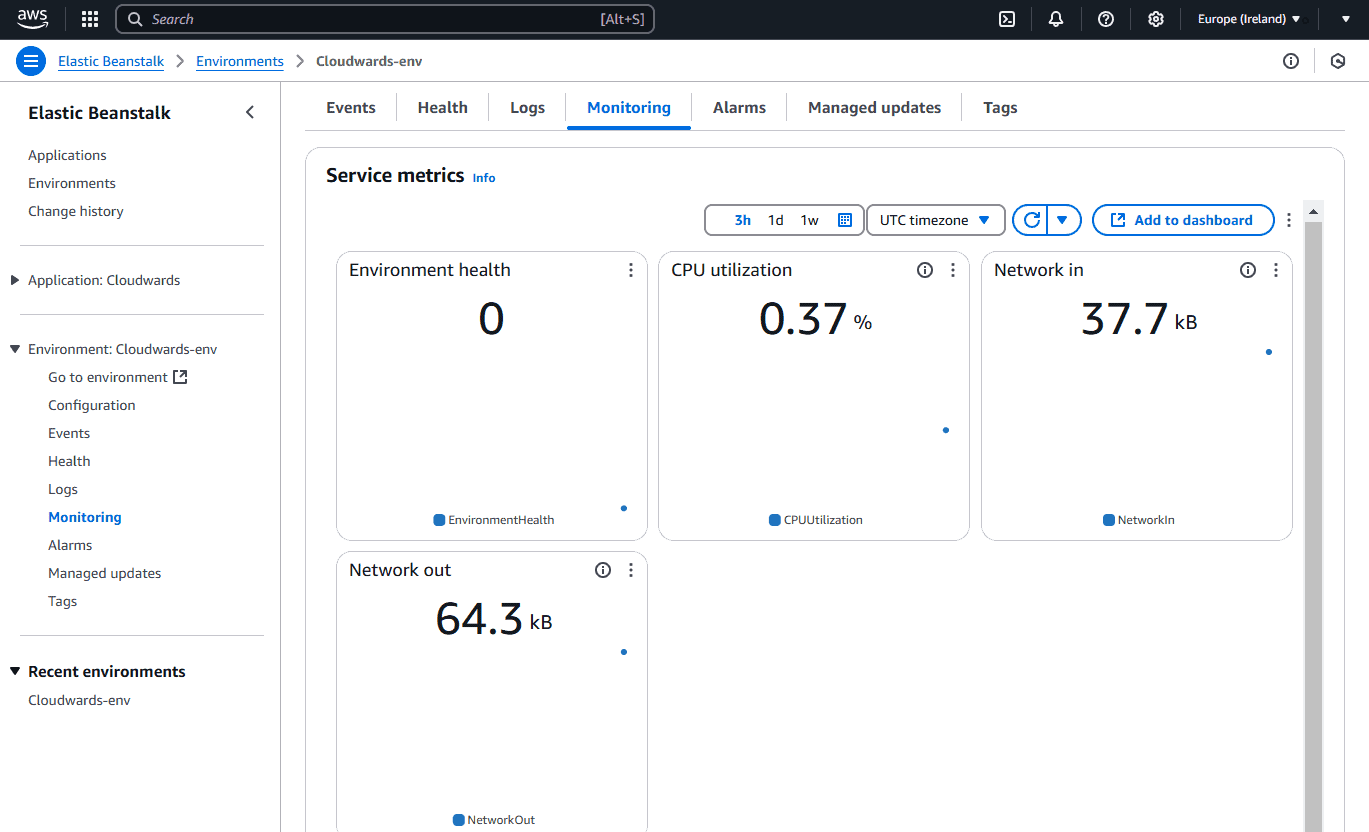Open the AWS services grid menu
The height and width of the screenshot is (832, 1369).
coord(90,19)
